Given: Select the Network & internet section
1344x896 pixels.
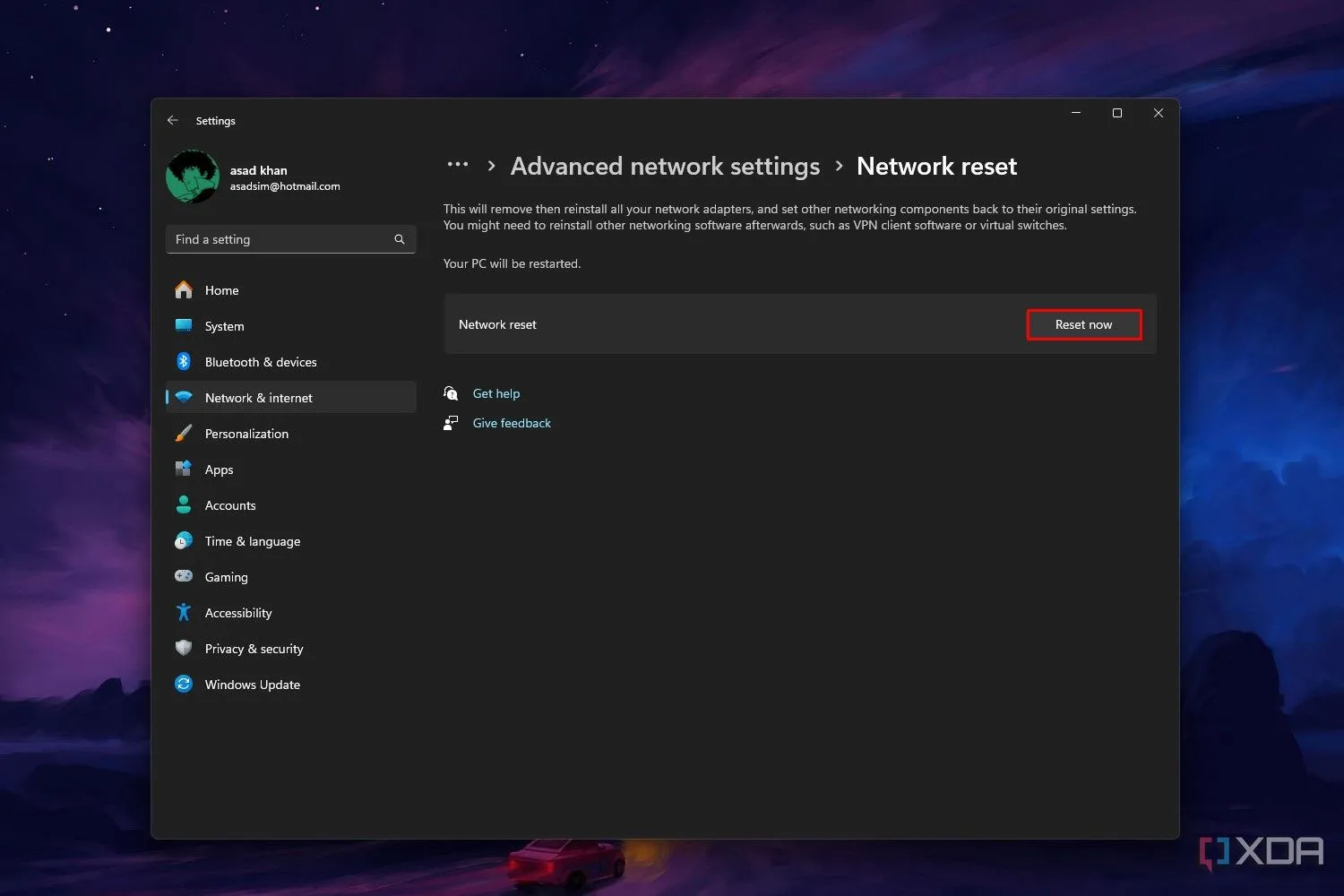Looking at the screenshot, I should (258, 398).
